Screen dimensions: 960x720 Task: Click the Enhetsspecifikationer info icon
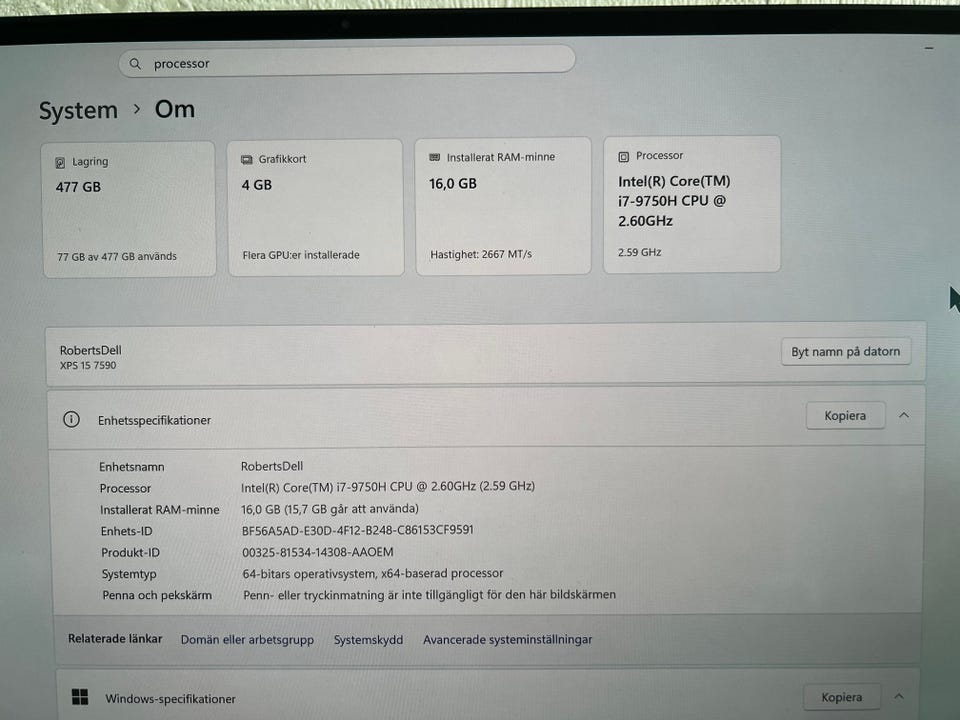(x=72, y=419)
